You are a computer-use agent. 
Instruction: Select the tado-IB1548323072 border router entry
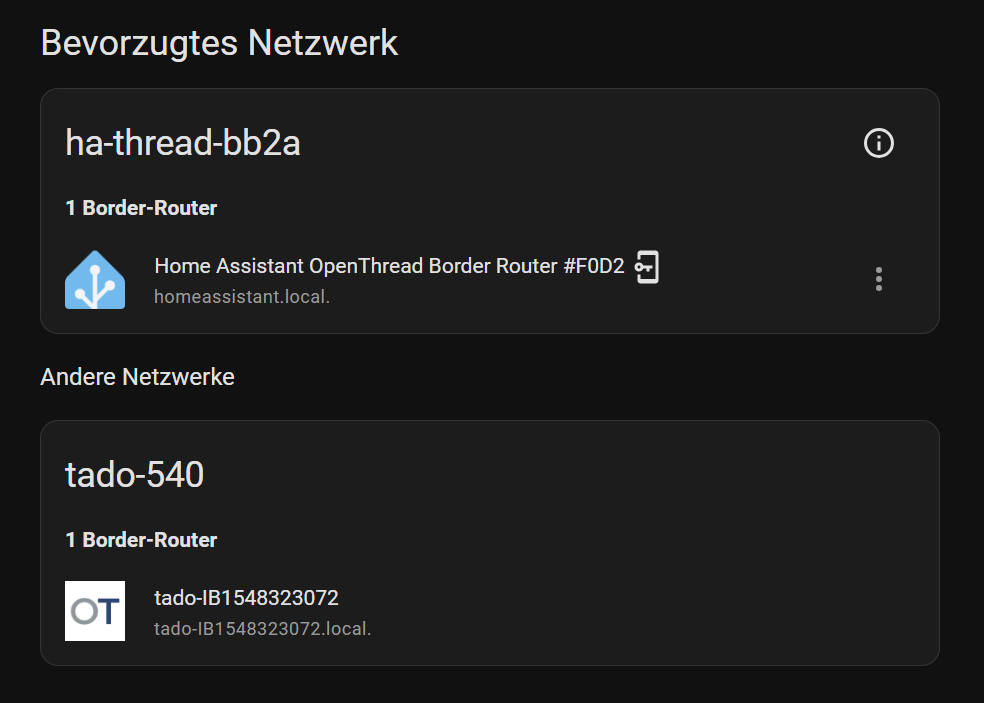tap(247, 598)
